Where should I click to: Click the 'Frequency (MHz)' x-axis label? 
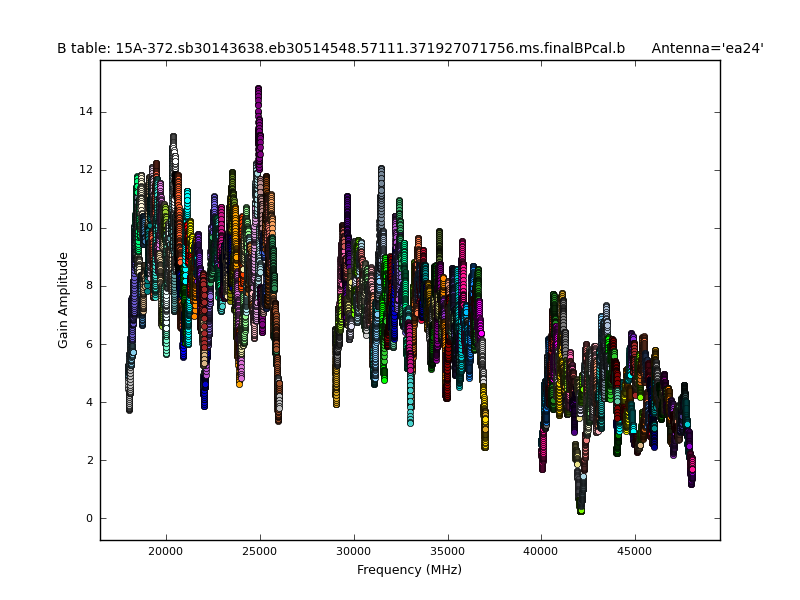point(409,570)
